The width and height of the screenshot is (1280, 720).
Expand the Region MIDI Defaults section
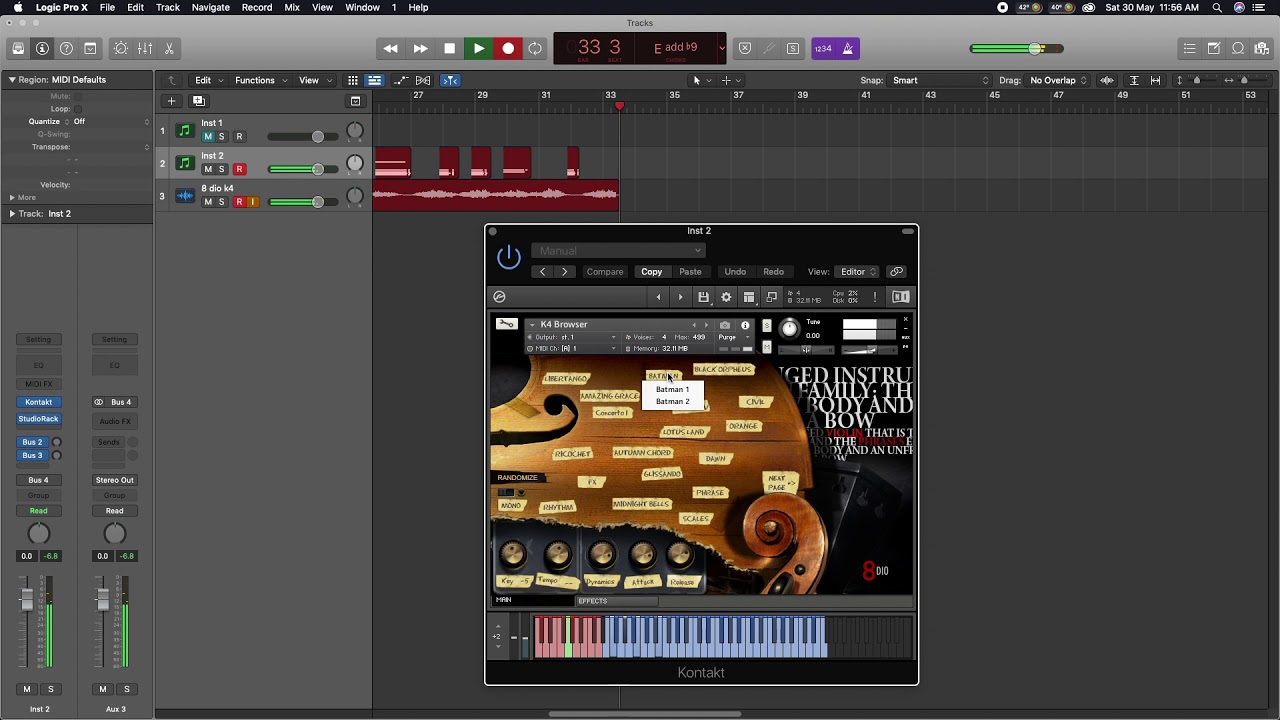(12, 80)
